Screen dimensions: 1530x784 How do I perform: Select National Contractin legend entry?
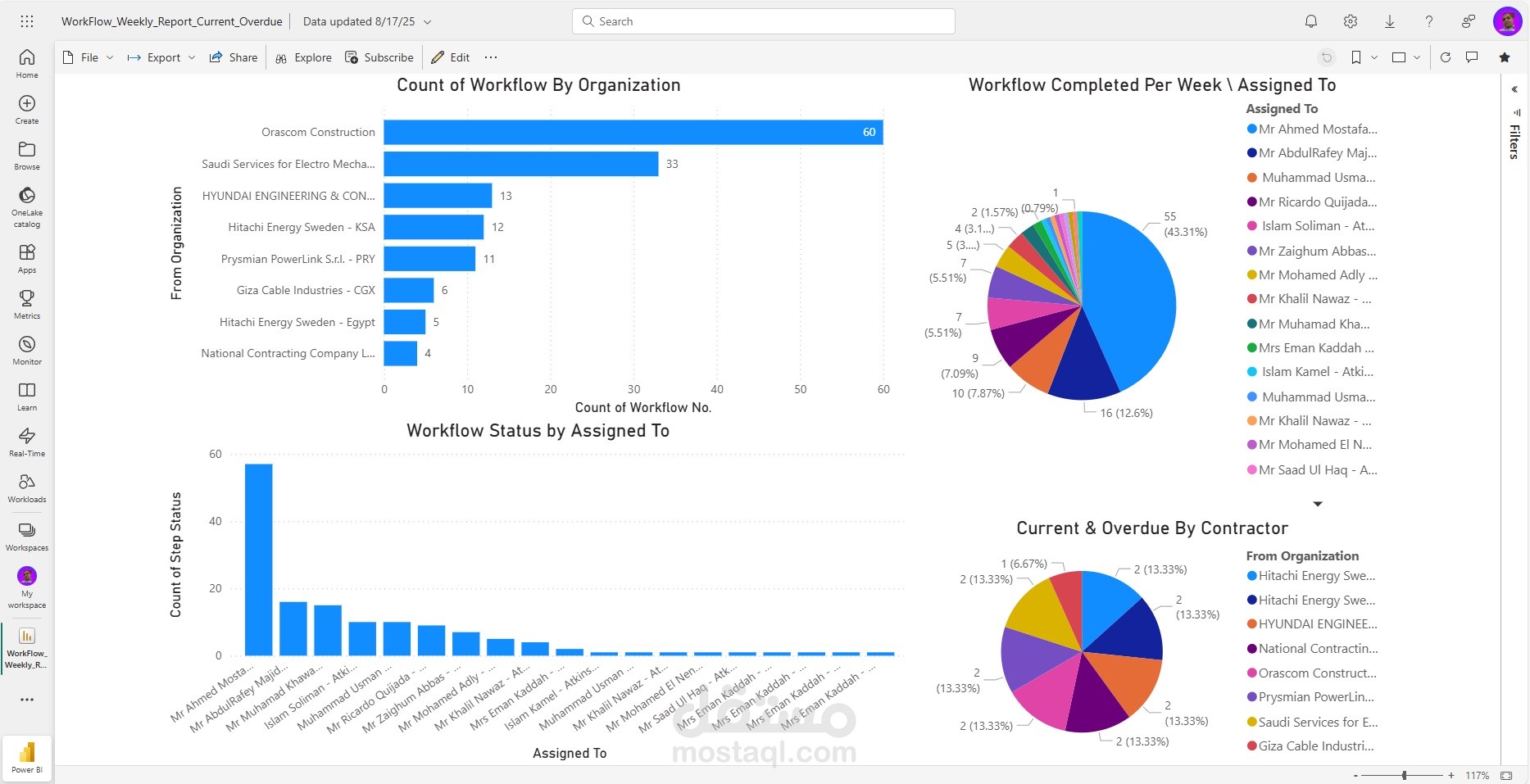click(1312, 648)
